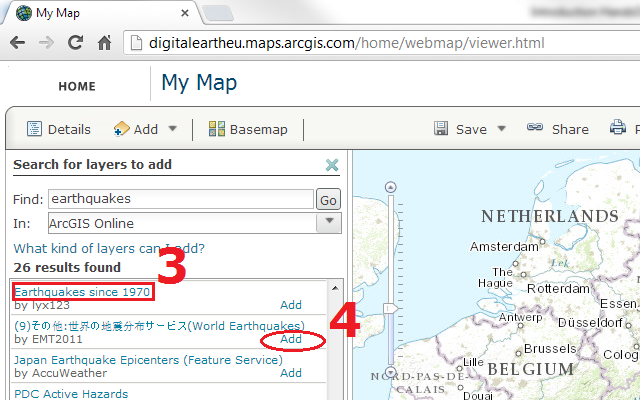The image size is (640, 400).
Task: Click the 'by lyx123' author text
Action: pyautogui.click(x=42, y=305)
